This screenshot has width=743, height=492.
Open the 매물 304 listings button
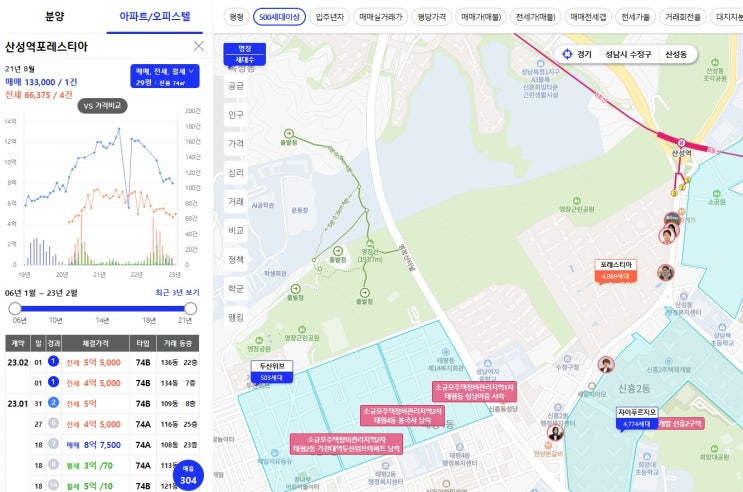pyautogui.click(x=188, y=475)
